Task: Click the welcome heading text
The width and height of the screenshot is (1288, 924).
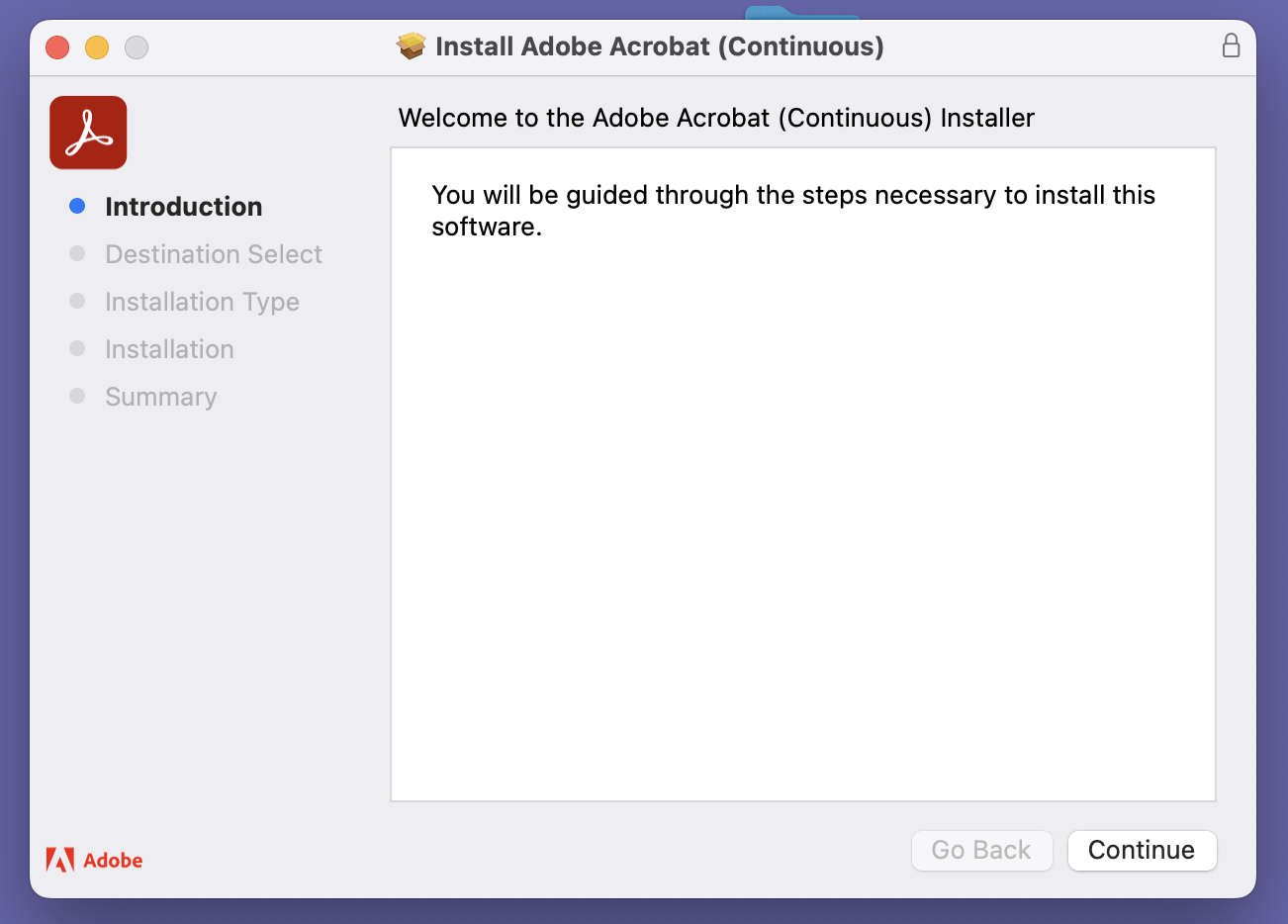Action: click(x=715, y=117)
